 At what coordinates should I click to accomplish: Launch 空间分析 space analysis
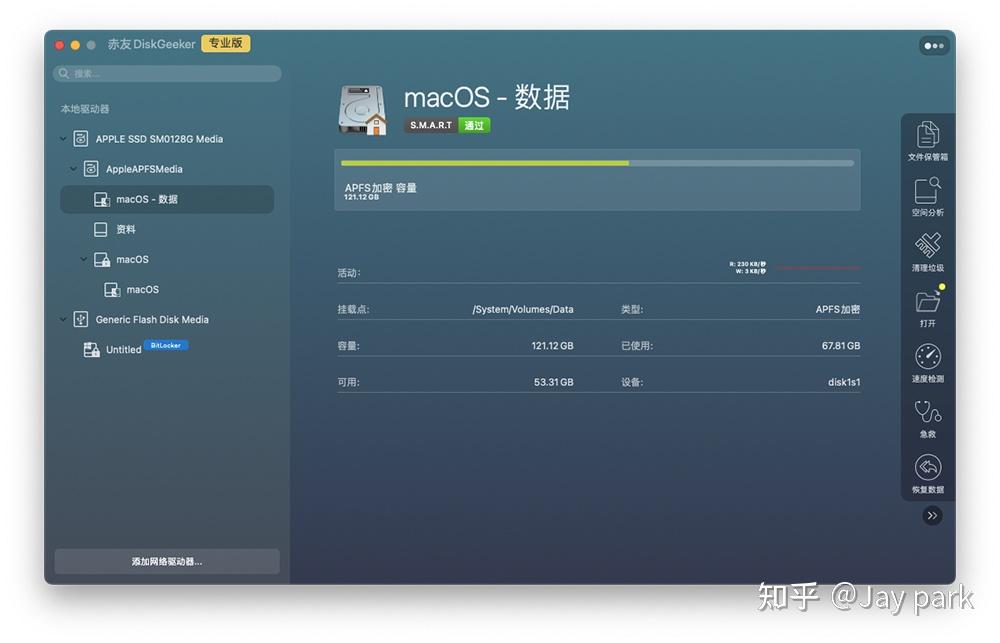coord(928,196)
